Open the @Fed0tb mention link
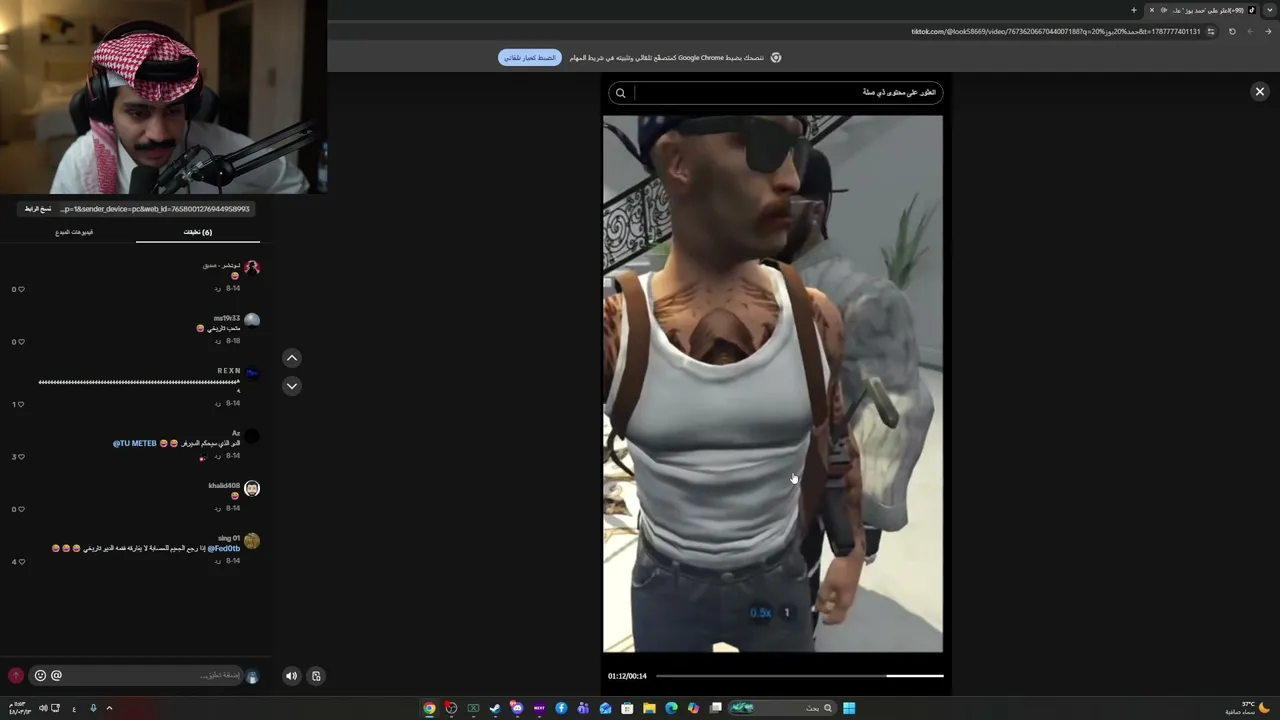This screenshot has width=1280, height=720. pos(224,549)
